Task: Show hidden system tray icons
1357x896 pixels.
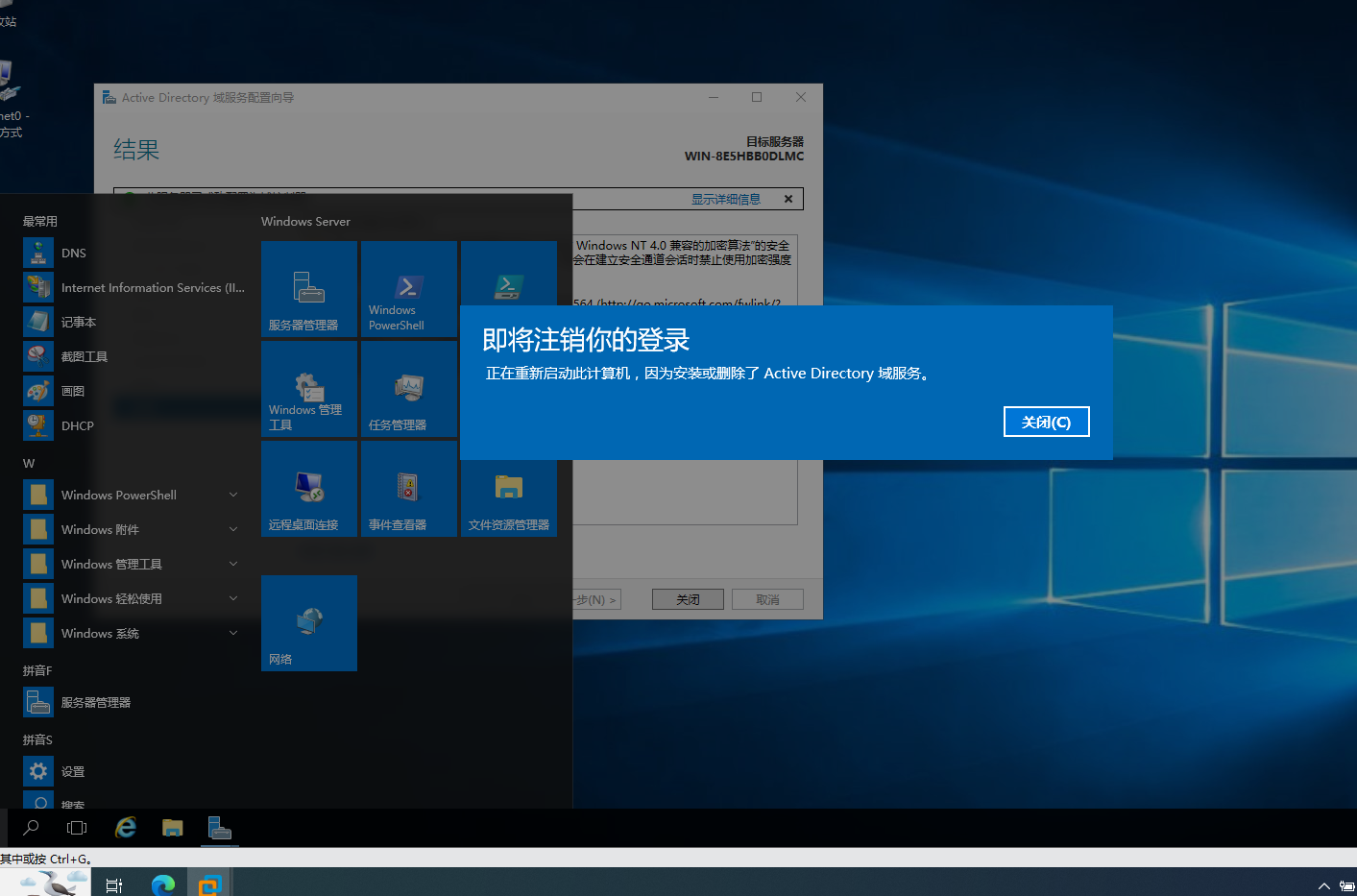Action: (1323, 885)
